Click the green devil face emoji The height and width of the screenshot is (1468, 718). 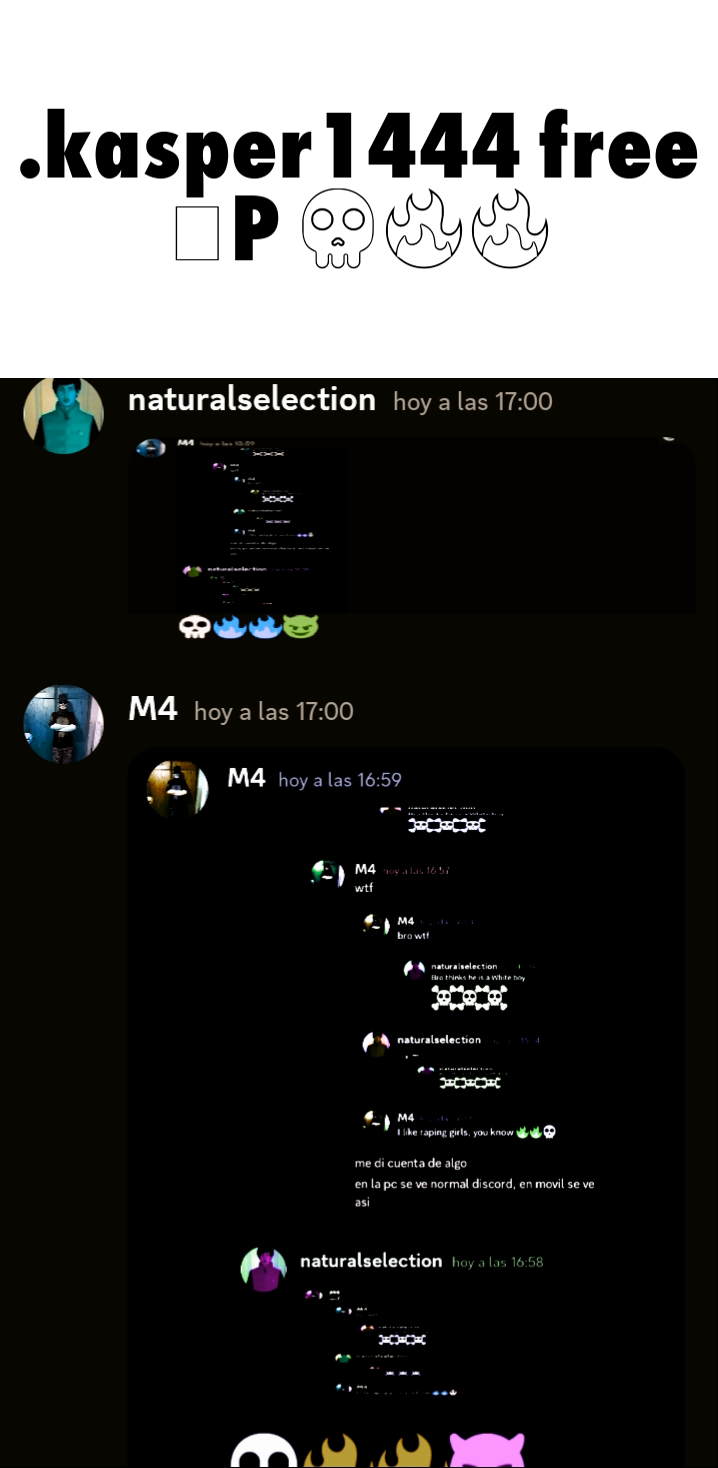point(299,628)
